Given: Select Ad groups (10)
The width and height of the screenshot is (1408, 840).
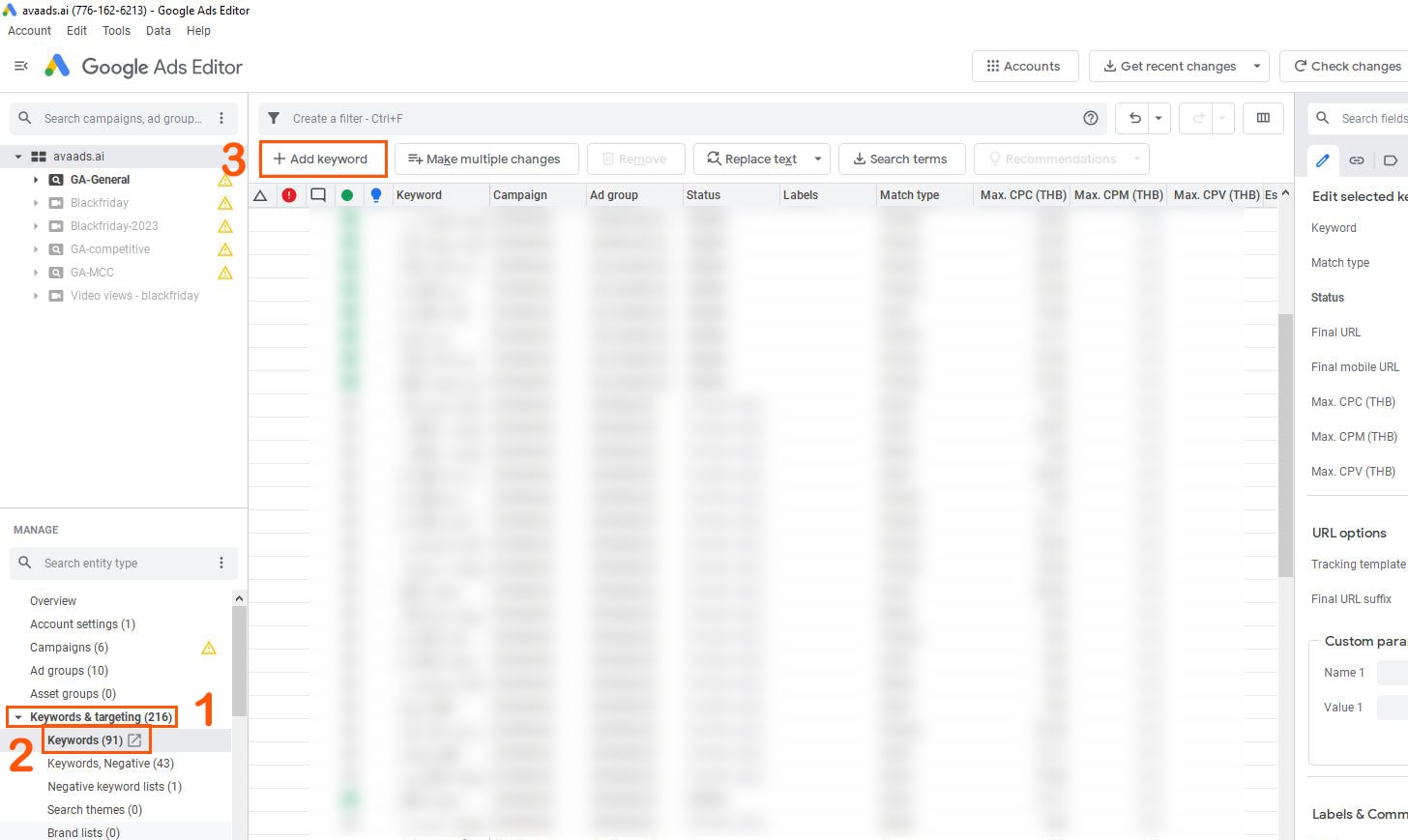Looking at the screenshot, I should coord(69,671).
